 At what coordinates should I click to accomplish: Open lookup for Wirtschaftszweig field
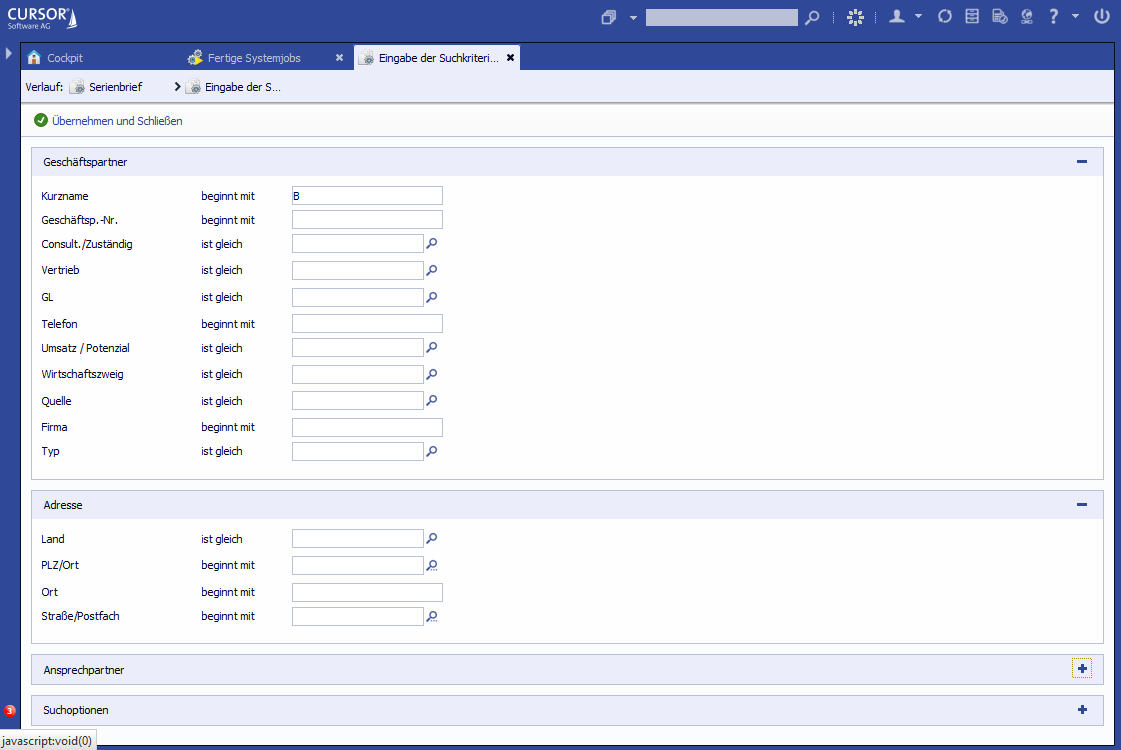click(x=432, y=374)
